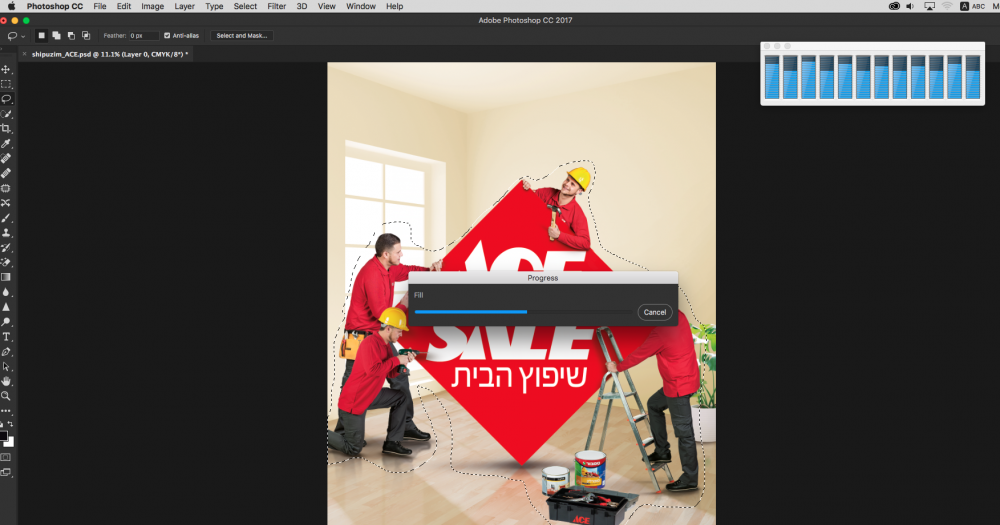
Task: Set the foreground color swatch
Action: 3,436
